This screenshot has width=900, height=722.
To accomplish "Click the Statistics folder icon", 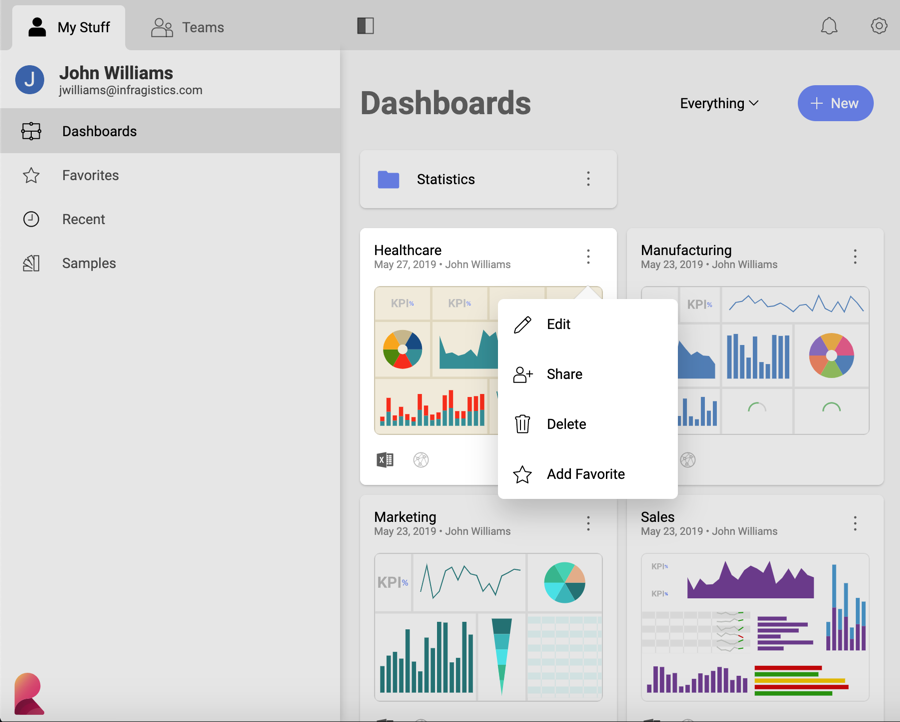I will (389, 179).
